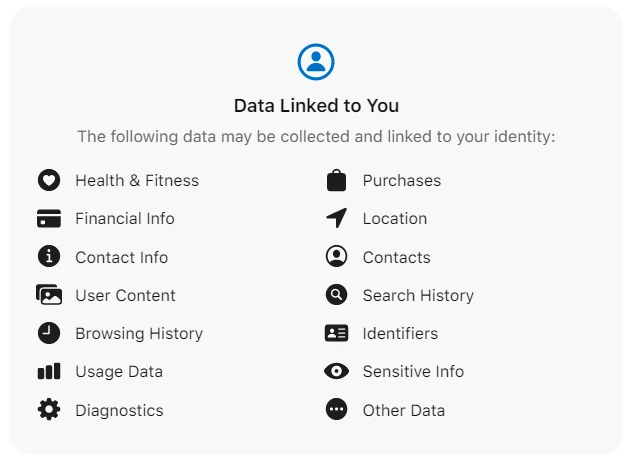Click the shopping bag Purchases icon
627x461 pixels.
point(336,180)
